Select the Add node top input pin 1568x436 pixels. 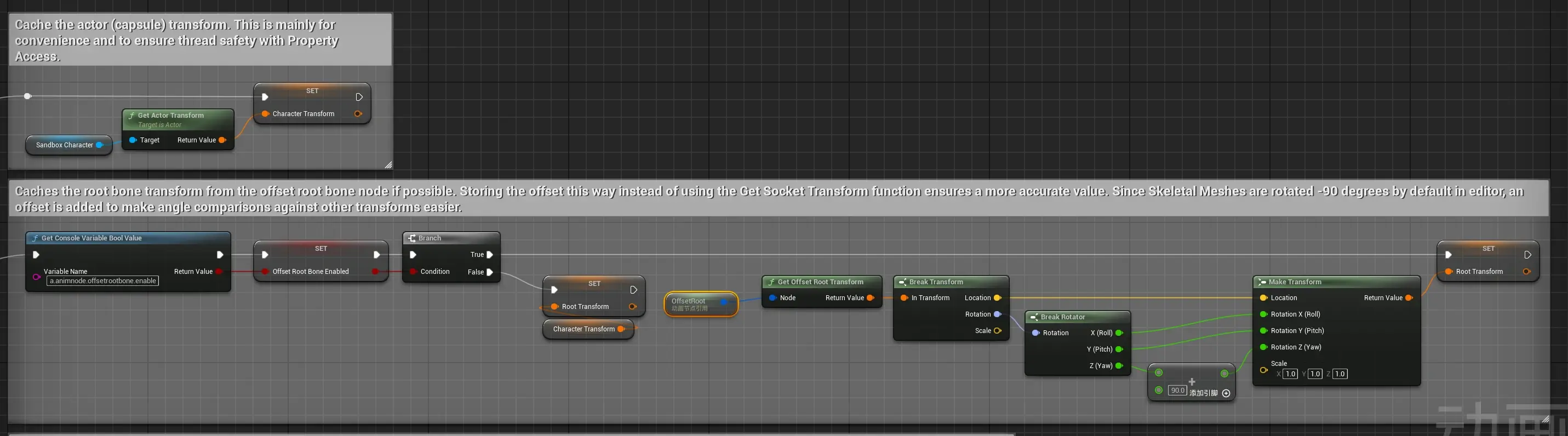coord(1159,372)
